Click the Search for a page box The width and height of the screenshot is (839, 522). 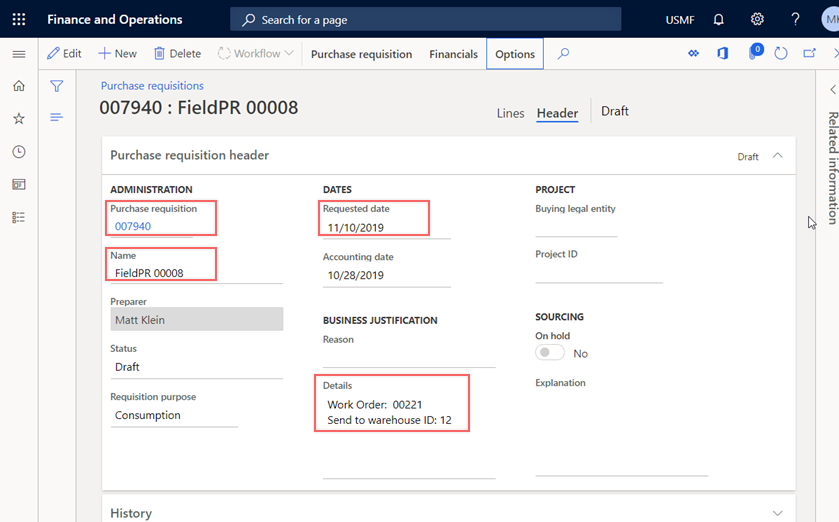pos(425,19)
